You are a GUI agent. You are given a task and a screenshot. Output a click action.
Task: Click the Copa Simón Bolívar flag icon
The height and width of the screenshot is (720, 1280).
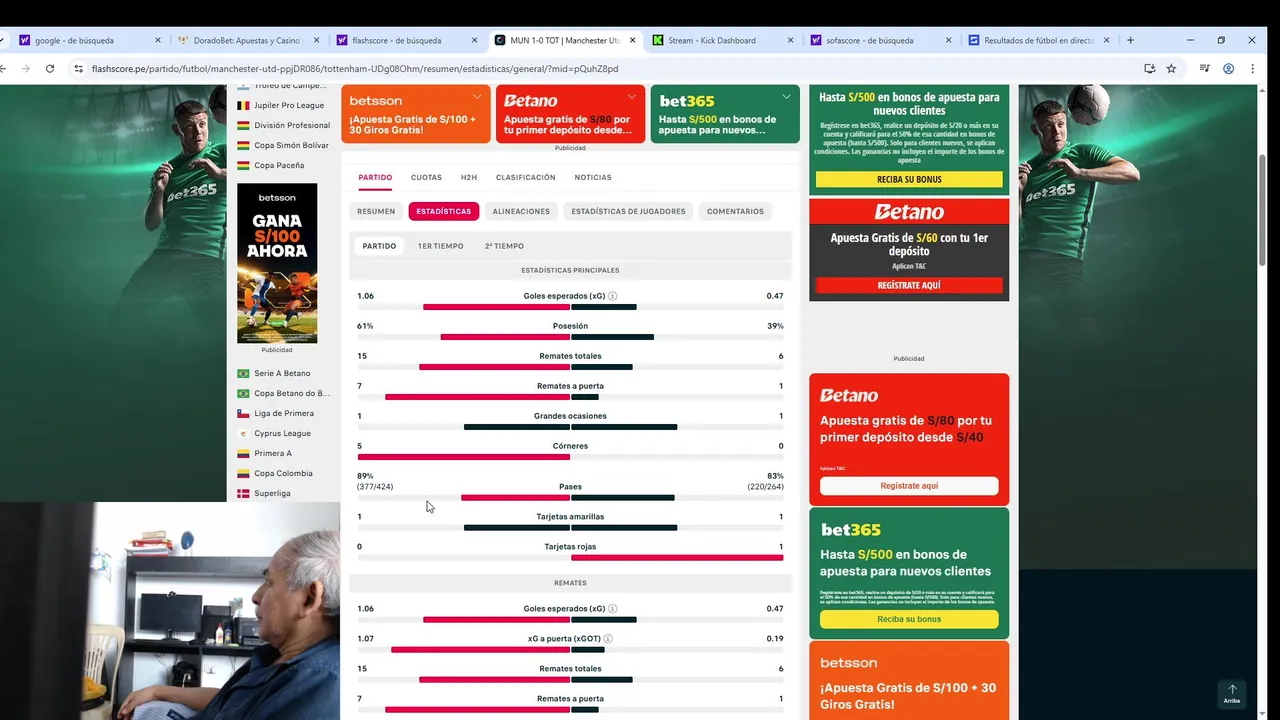pyautogui.click(x=243, y=145)
